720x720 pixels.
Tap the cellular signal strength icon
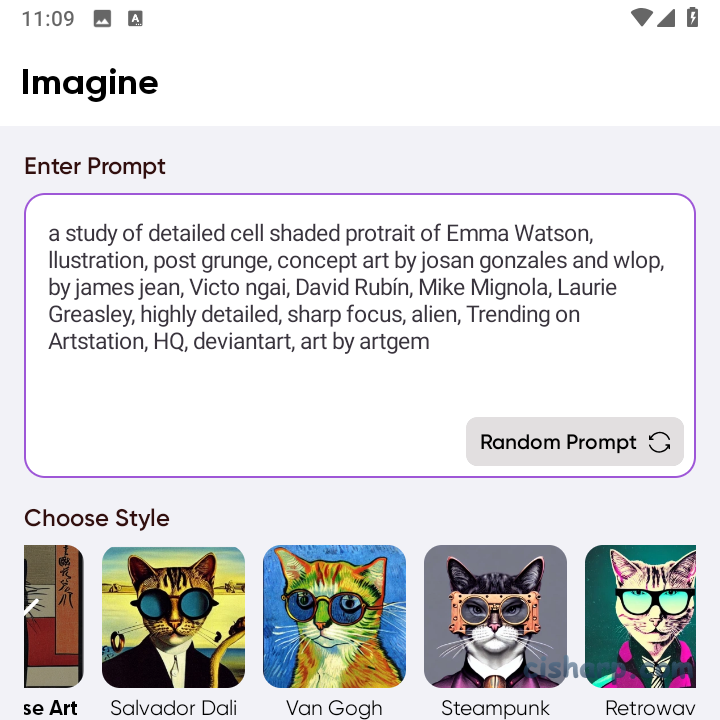pyautogui.click(x=666, y=18)
